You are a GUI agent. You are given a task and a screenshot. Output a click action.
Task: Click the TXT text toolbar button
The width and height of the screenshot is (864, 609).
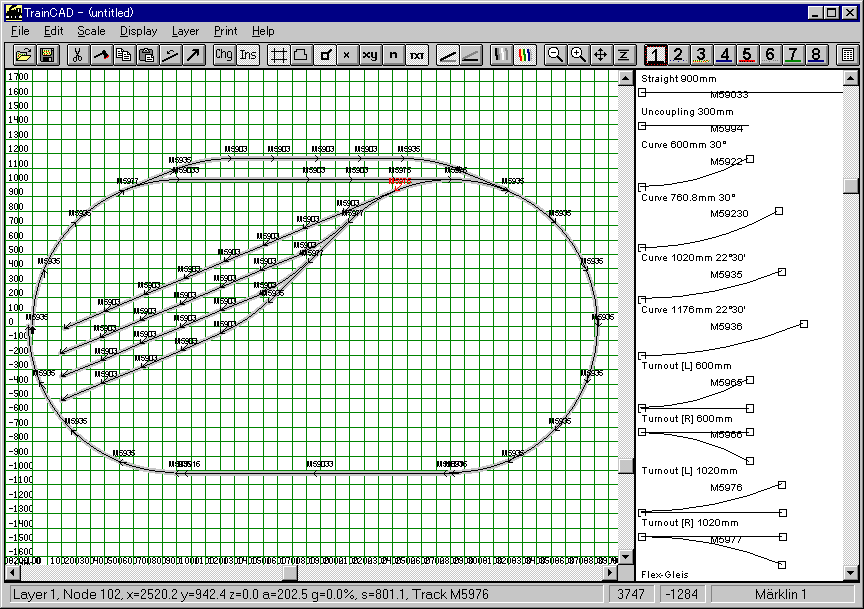tap(417, 55)
